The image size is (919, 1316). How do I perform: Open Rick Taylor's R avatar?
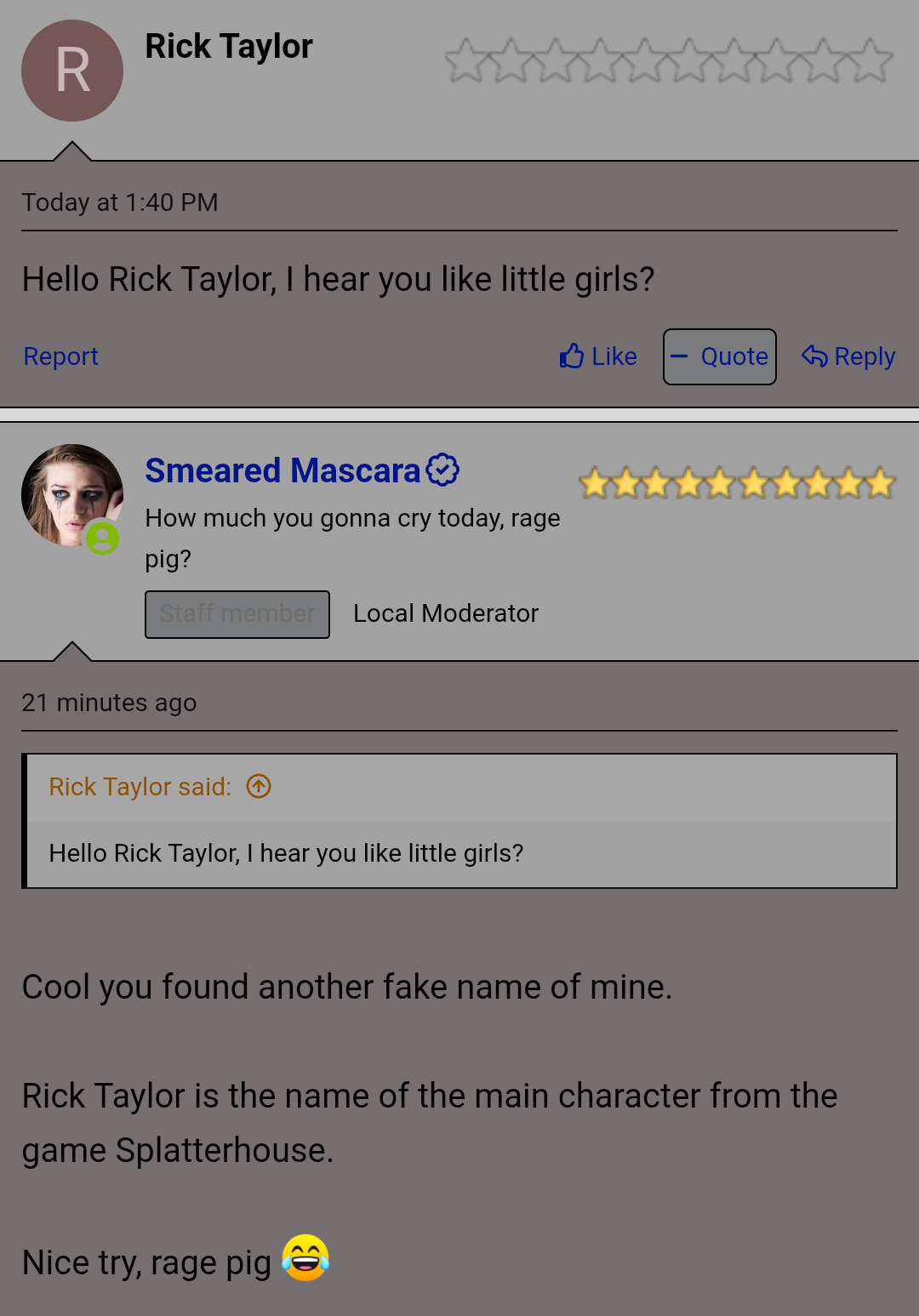[x=72, y=71]
